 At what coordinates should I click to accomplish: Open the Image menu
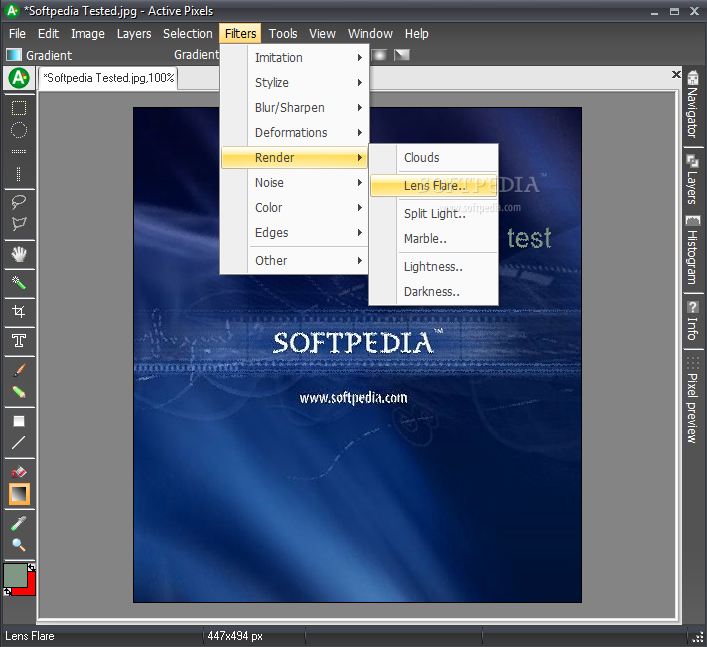click(x=88, y=34)
